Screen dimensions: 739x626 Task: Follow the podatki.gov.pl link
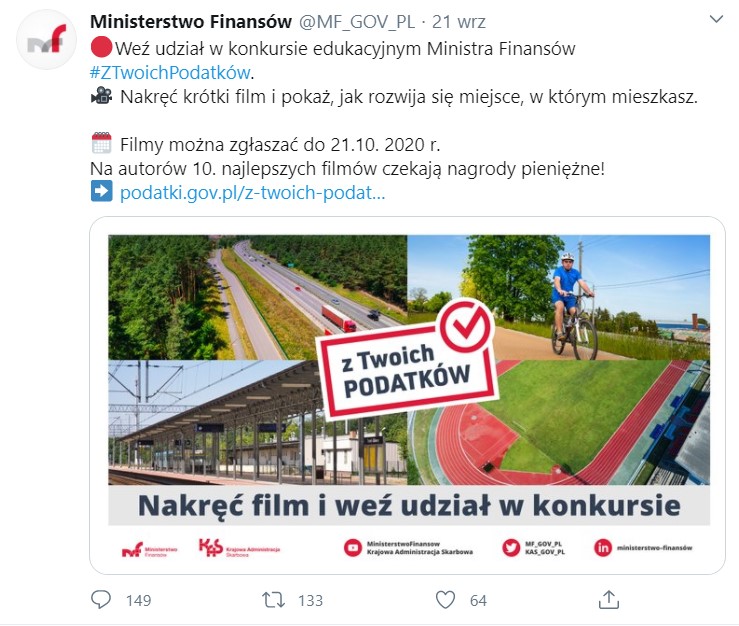(253, 193)
